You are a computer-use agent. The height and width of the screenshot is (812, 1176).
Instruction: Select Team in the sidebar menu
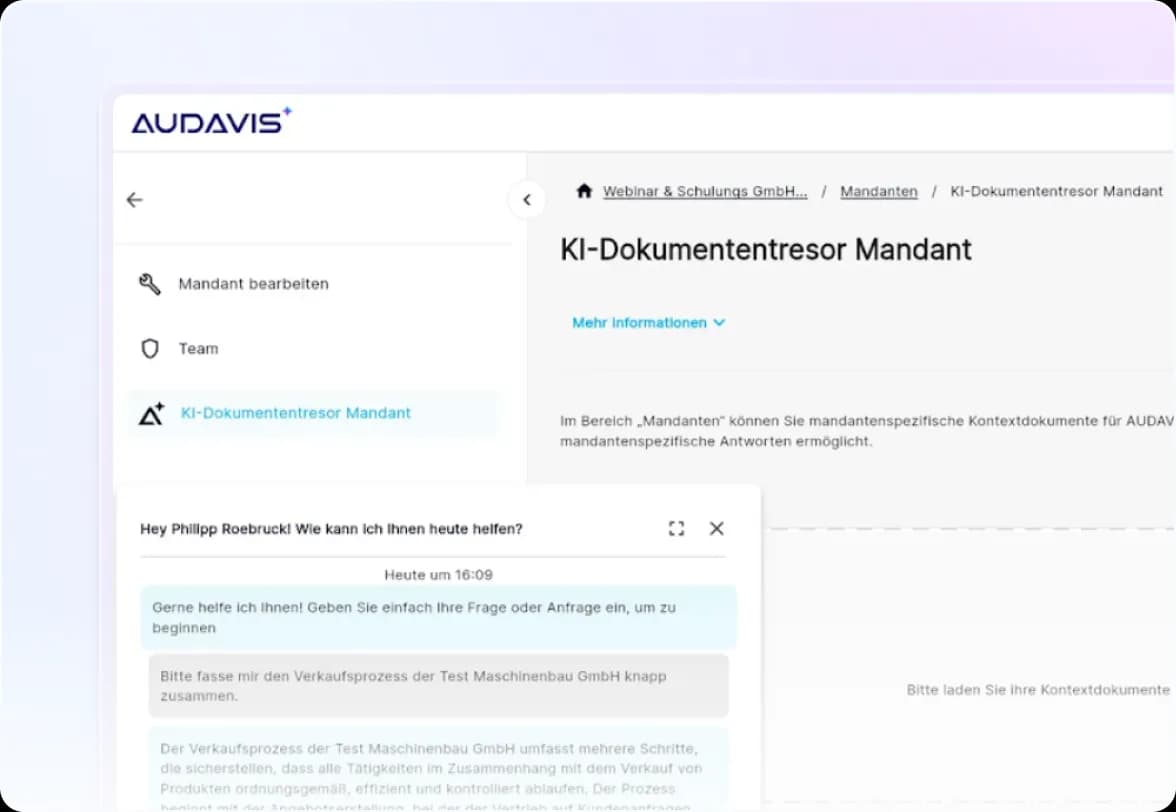point(198,348)
